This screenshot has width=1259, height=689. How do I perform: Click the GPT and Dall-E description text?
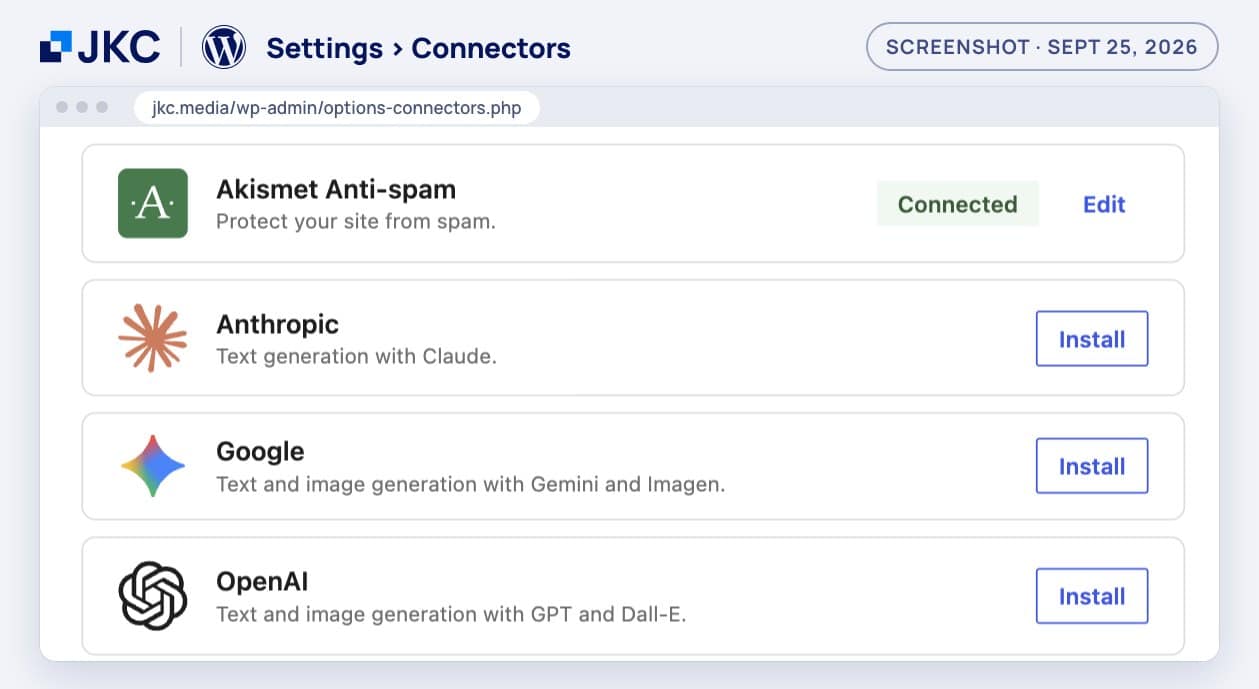[451, 614]
